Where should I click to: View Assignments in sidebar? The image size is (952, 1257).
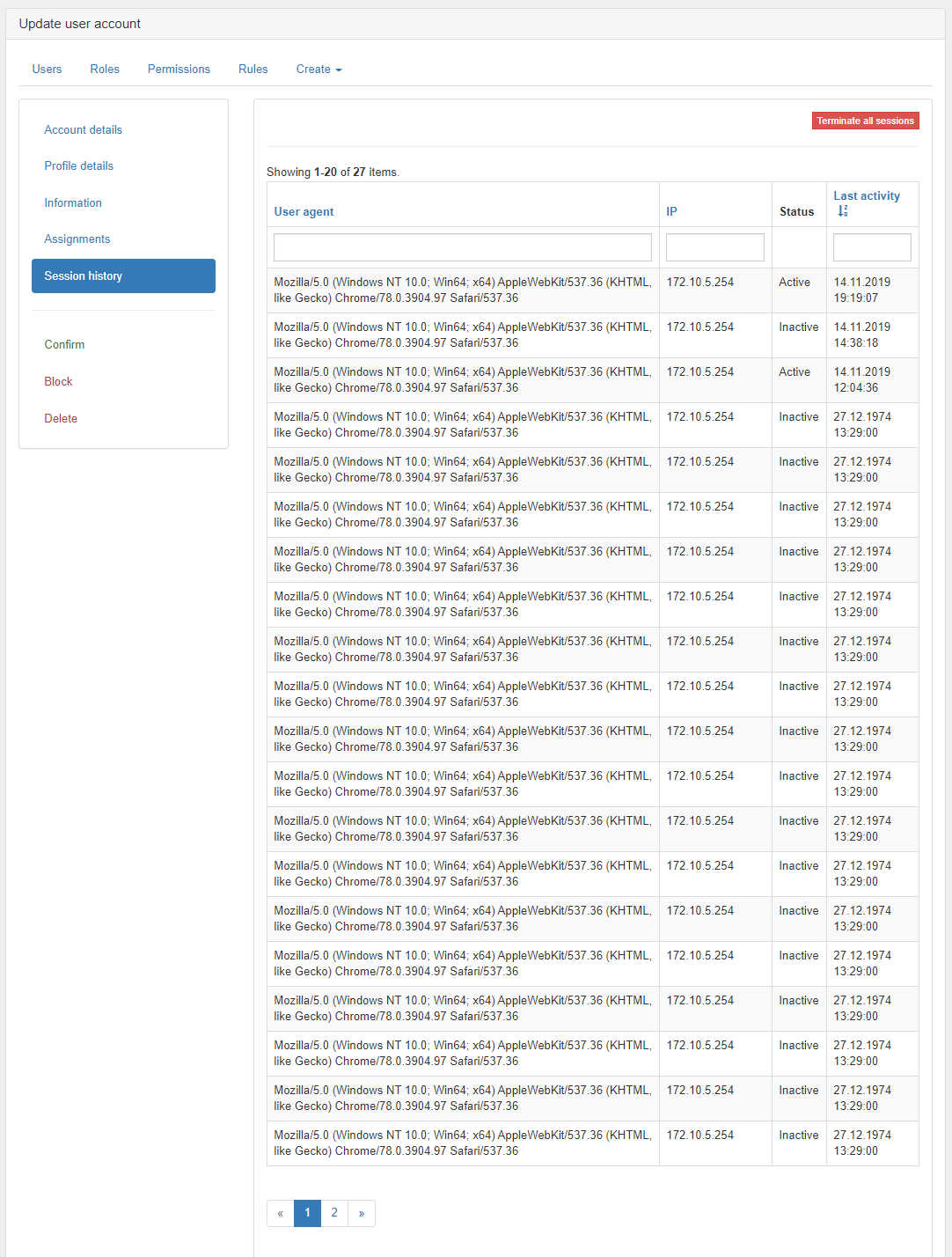(77, 239)
